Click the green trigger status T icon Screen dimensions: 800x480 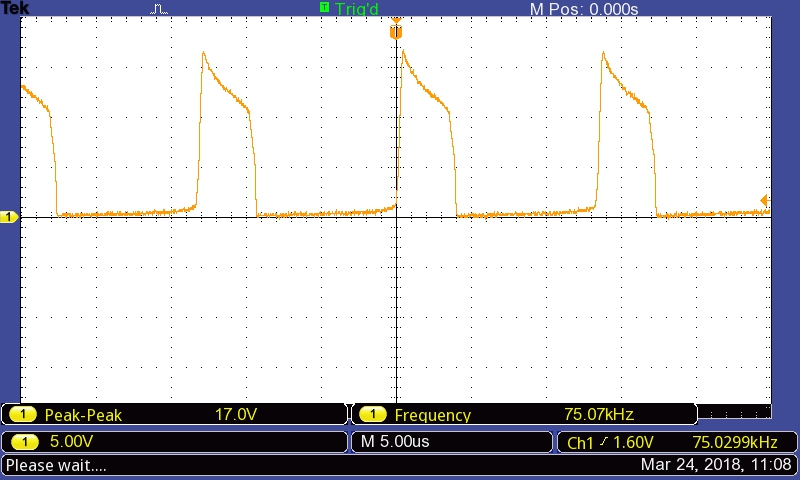click(x=324, y=7)
